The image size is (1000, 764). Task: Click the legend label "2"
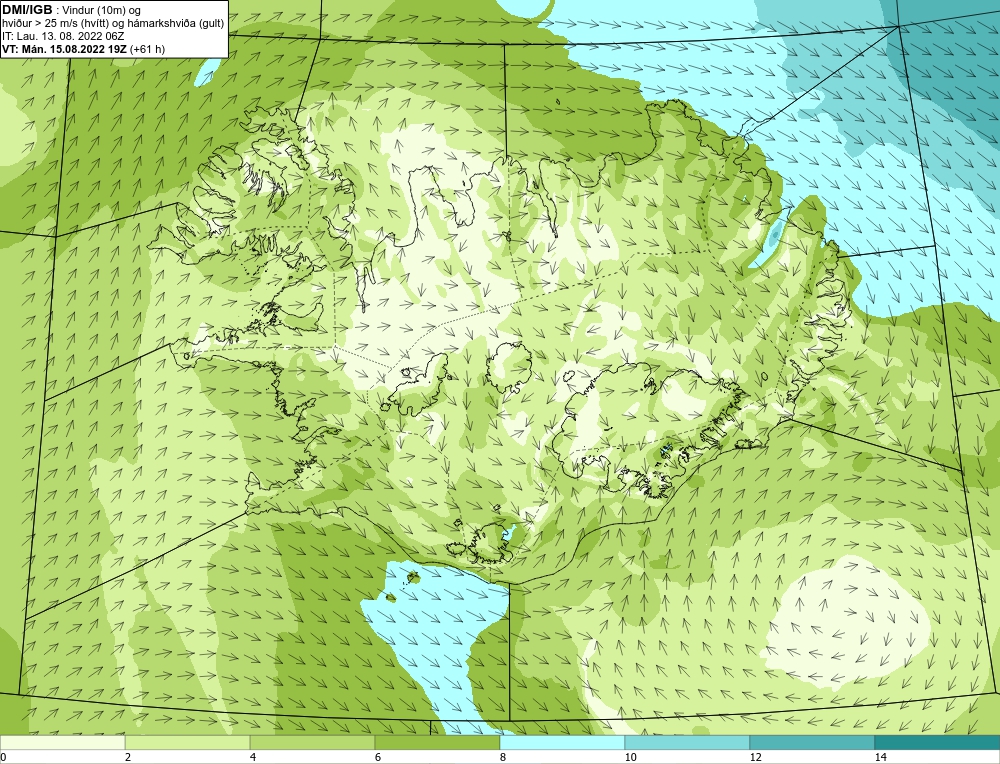[x=128, y=757]
